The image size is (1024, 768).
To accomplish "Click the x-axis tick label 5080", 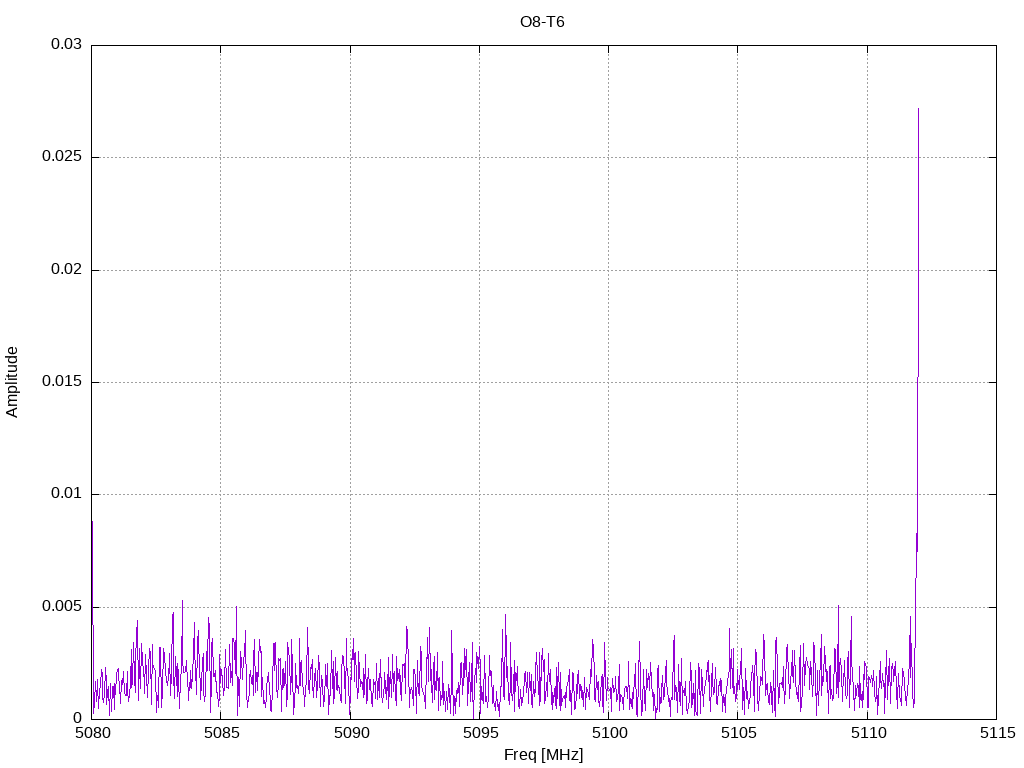I will (x=93, y=733).
